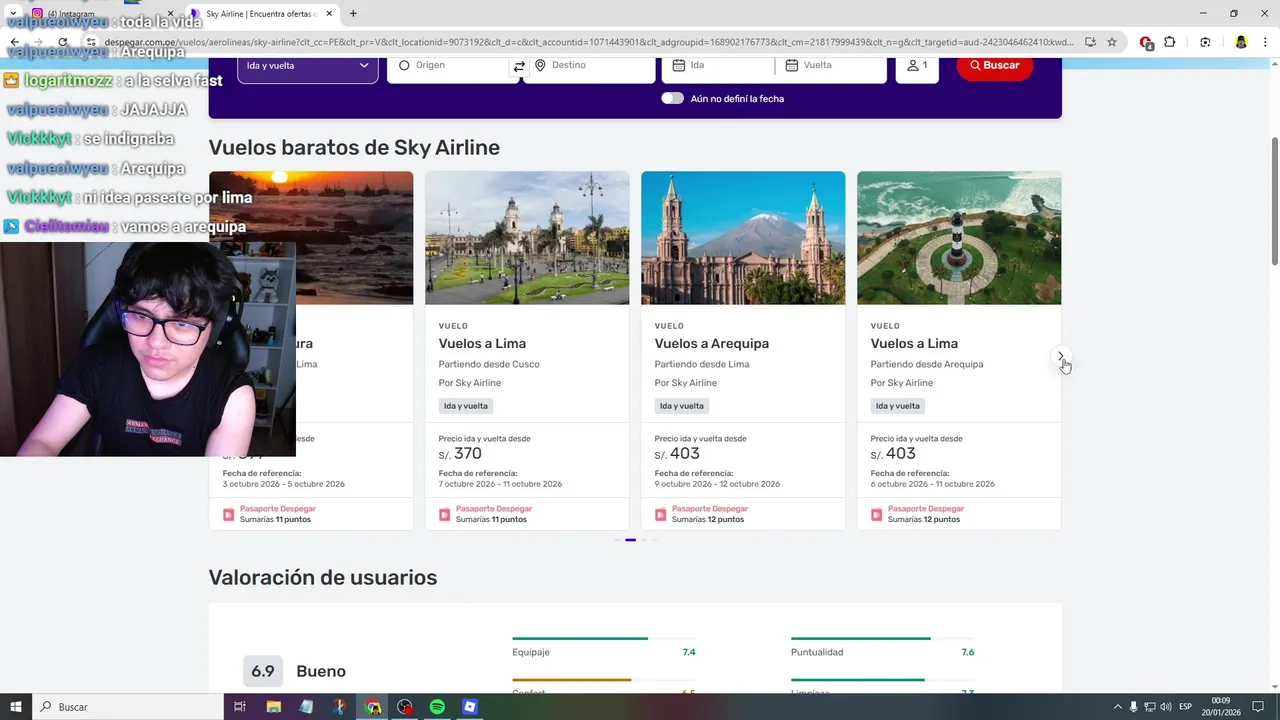Open the notifications icon in the taskbar

(x=1258, y=707)
